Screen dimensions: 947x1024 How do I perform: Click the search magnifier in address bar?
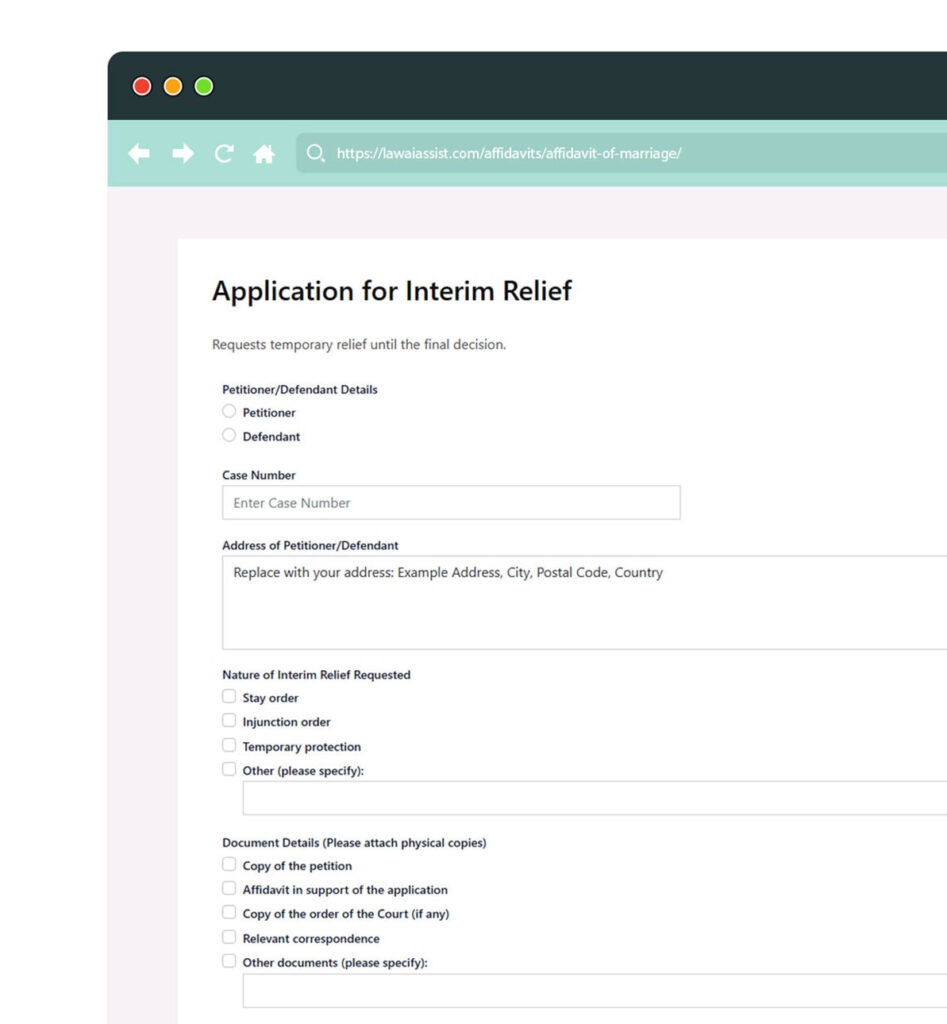click(315, 153)
